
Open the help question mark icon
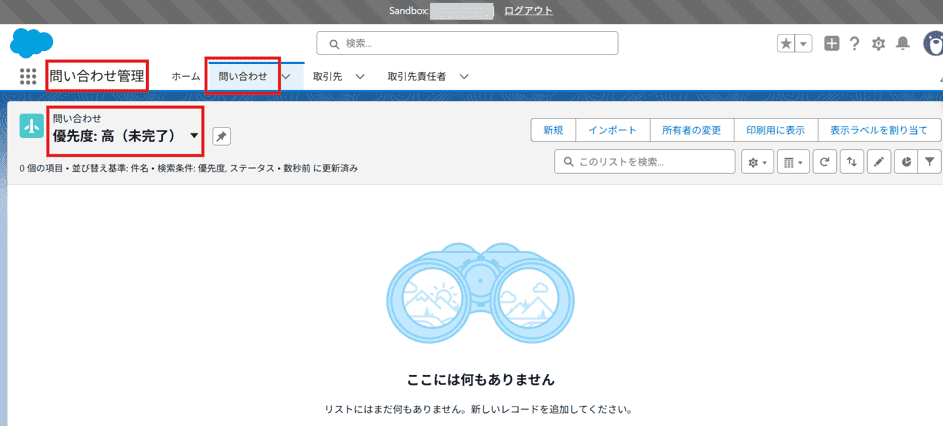pos(854,43)
